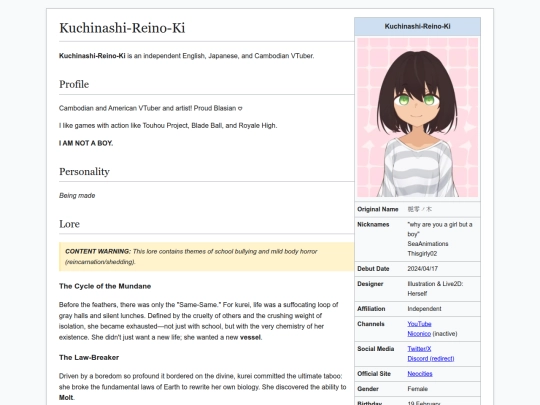Click the page title Kuchinashi-Reino-Ki
540x405 pixels.
[122, 28]
